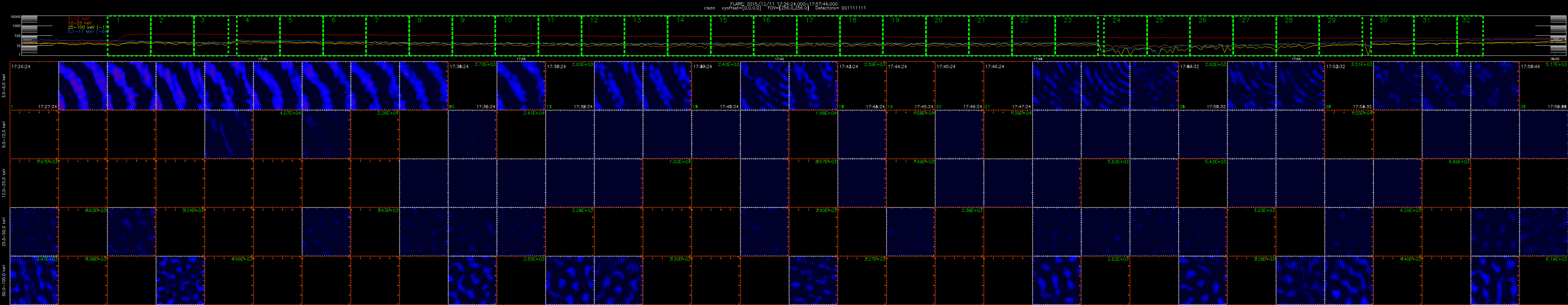Viewport: 1568px width, 305px height.
Task: Click the 2.72E+03 peak value
Action: [x=485, y=65]
